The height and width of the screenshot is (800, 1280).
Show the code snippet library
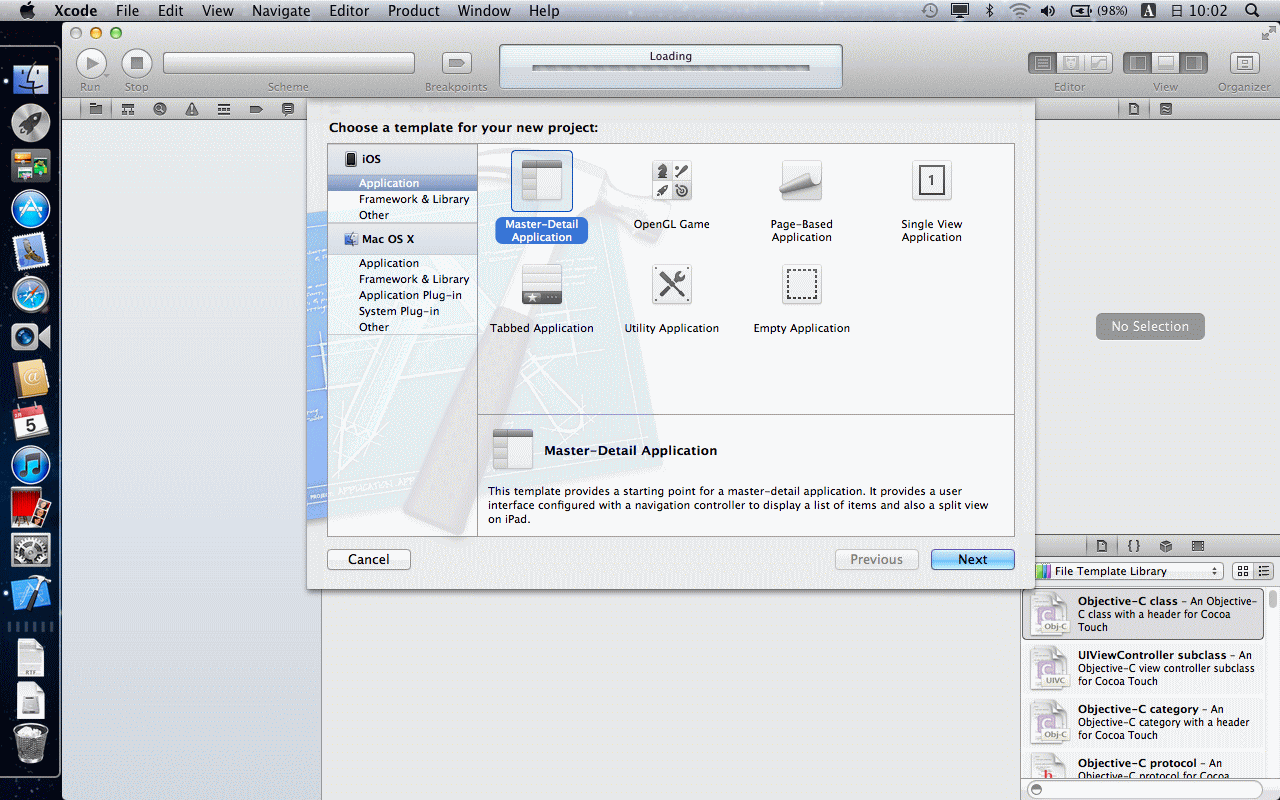(x=1134, y=546)
